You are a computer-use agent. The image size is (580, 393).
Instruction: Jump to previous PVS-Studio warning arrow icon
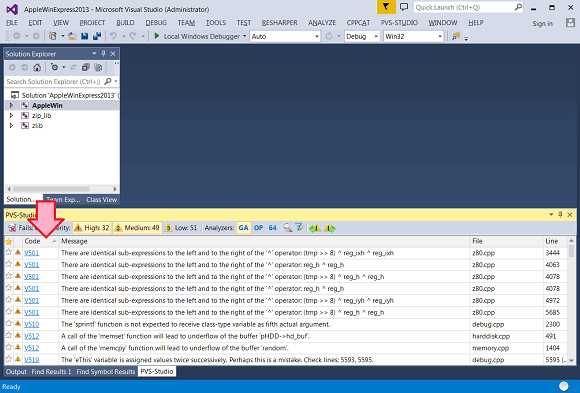315,228
